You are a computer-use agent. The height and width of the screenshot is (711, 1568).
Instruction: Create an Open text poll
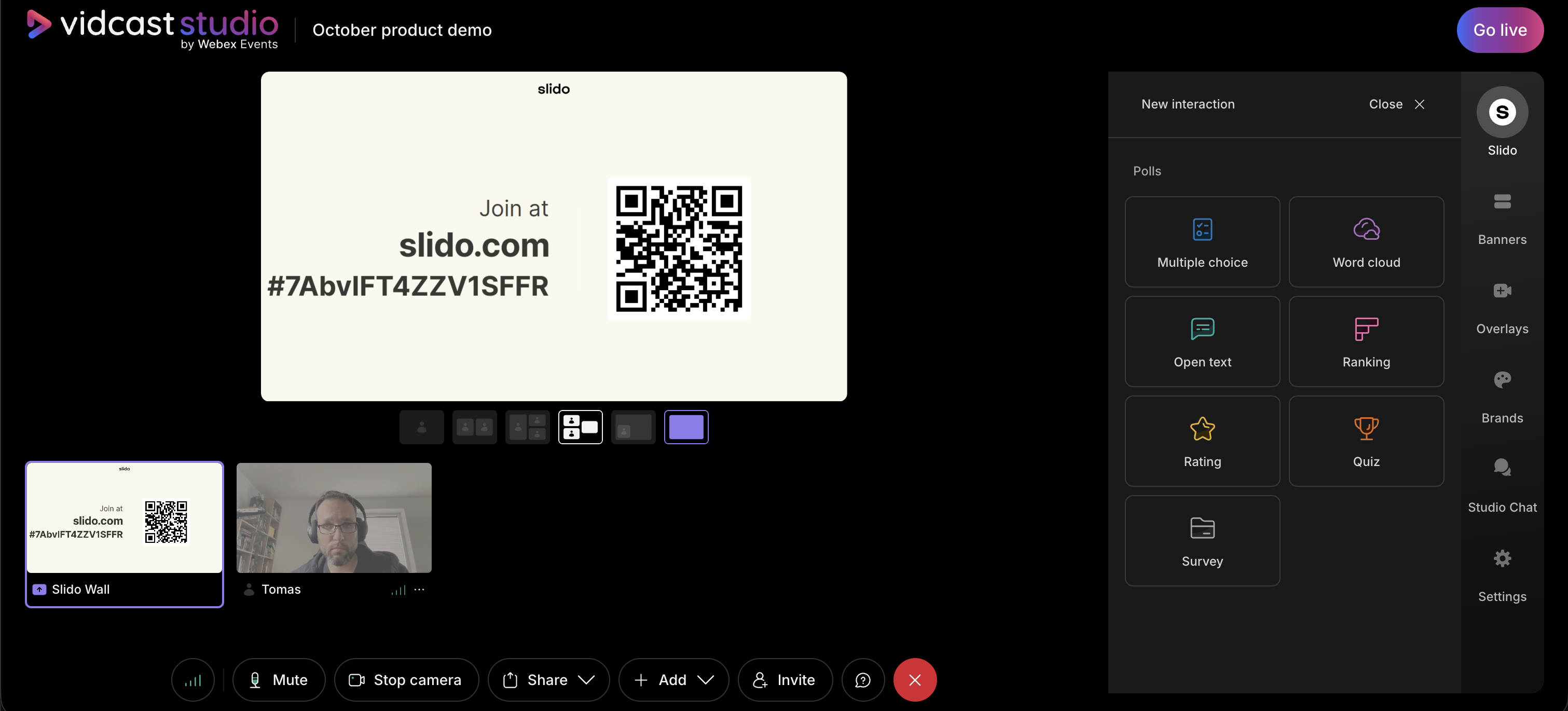[1202, 341]
